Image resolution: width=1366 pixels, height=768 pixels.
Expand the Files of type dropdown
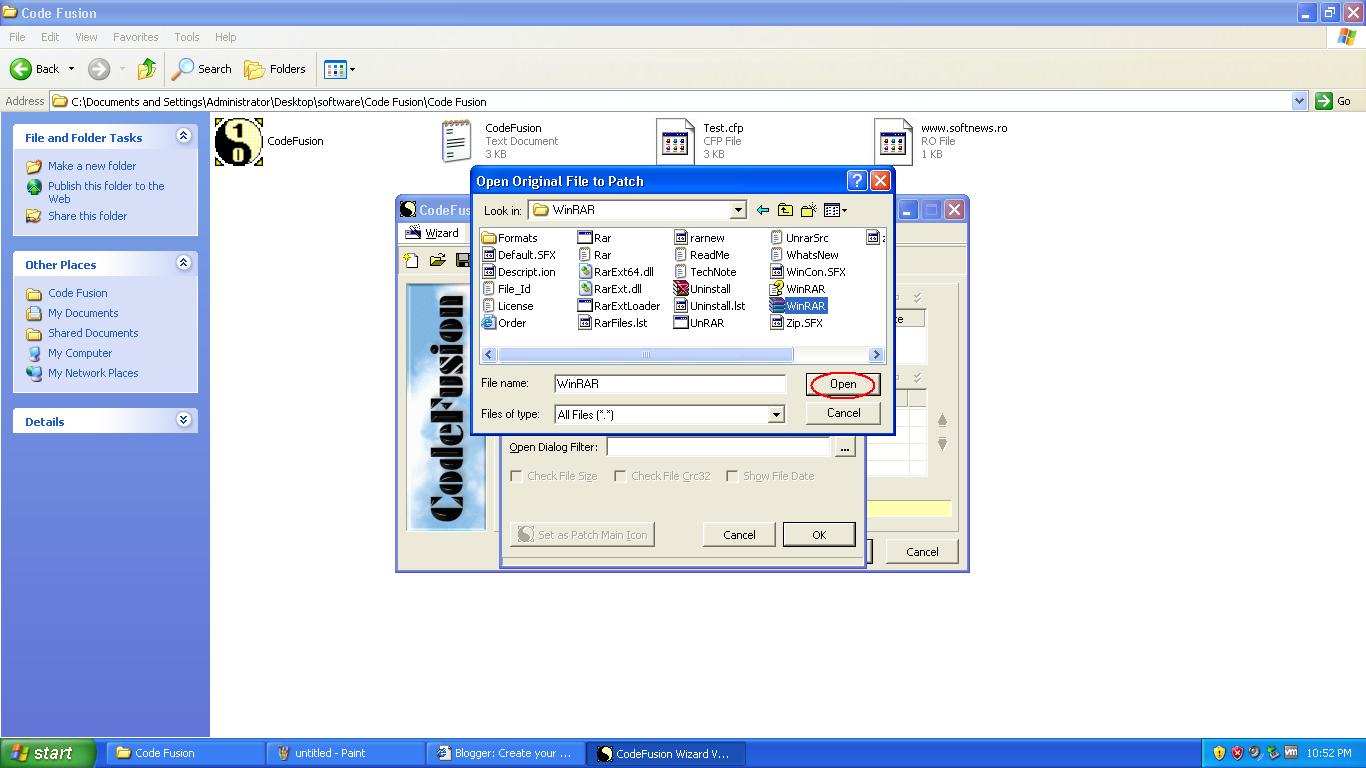pos(776,414)
